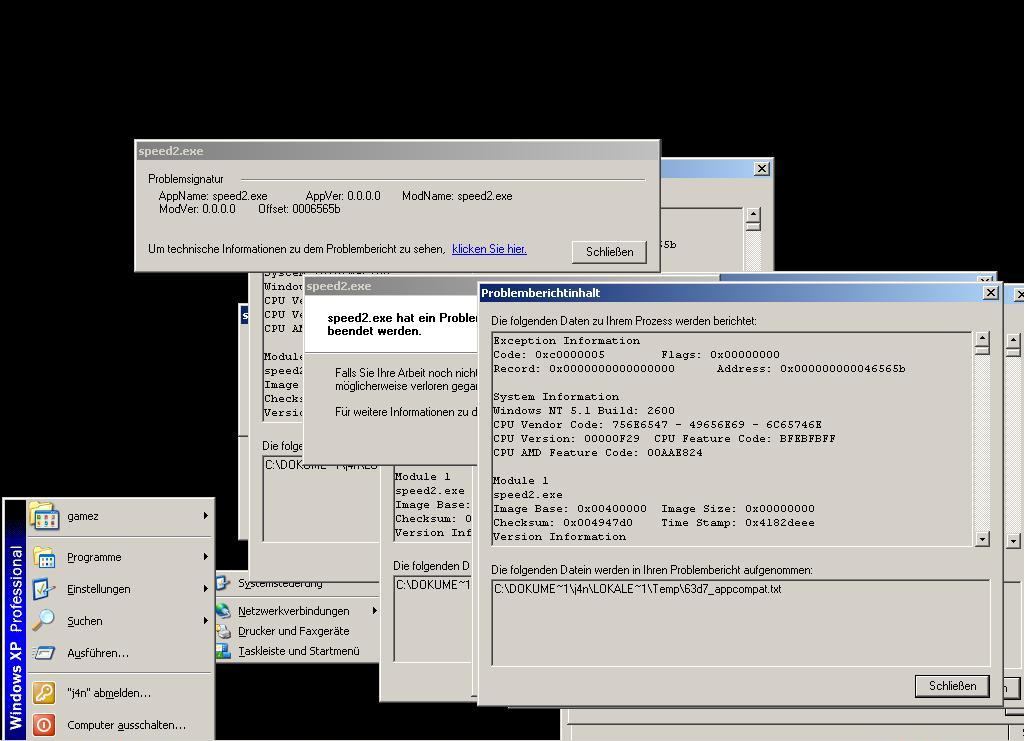The width and height of the screenshot is (1025, 741).
Task: Expand Programme submenu arrow
Action: point(205,557)
